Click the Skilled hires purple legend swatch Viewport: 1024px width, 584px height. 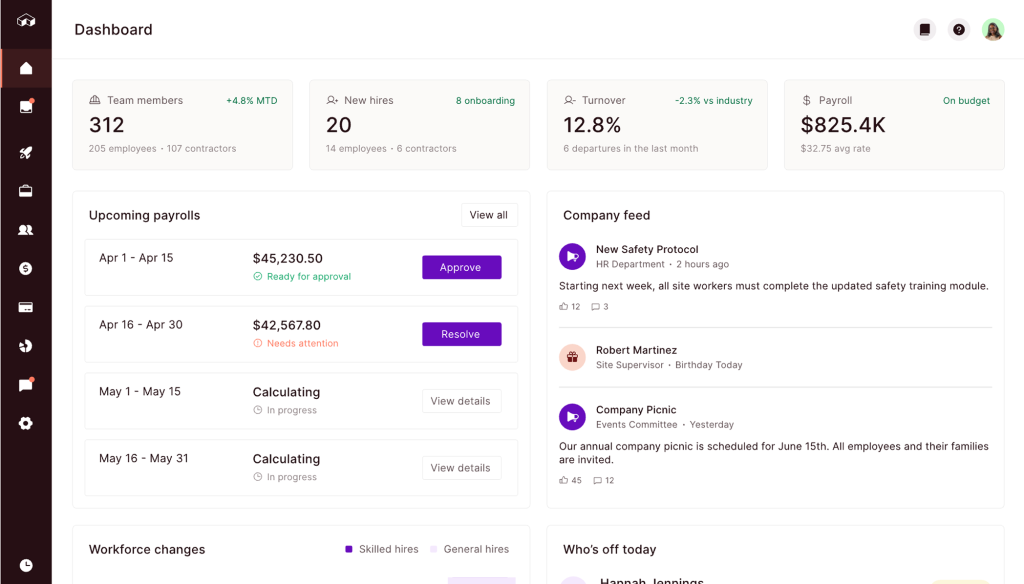pos(349,549)
